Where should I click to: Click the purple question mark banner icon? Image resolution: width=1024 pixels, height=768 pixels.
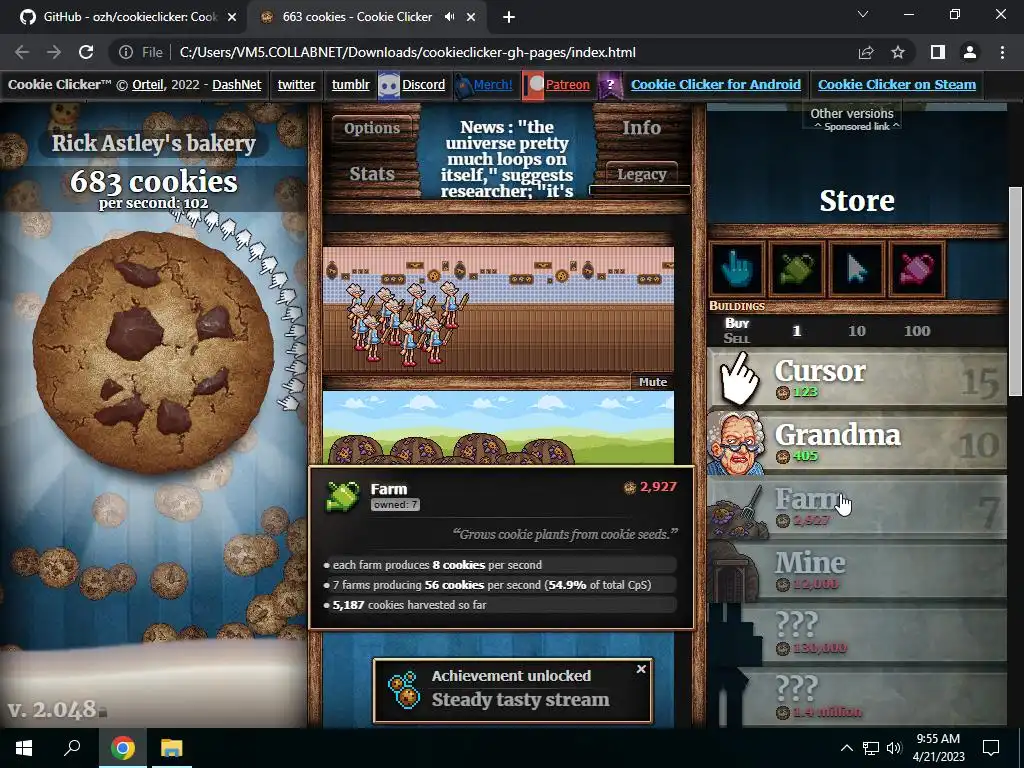610,85
